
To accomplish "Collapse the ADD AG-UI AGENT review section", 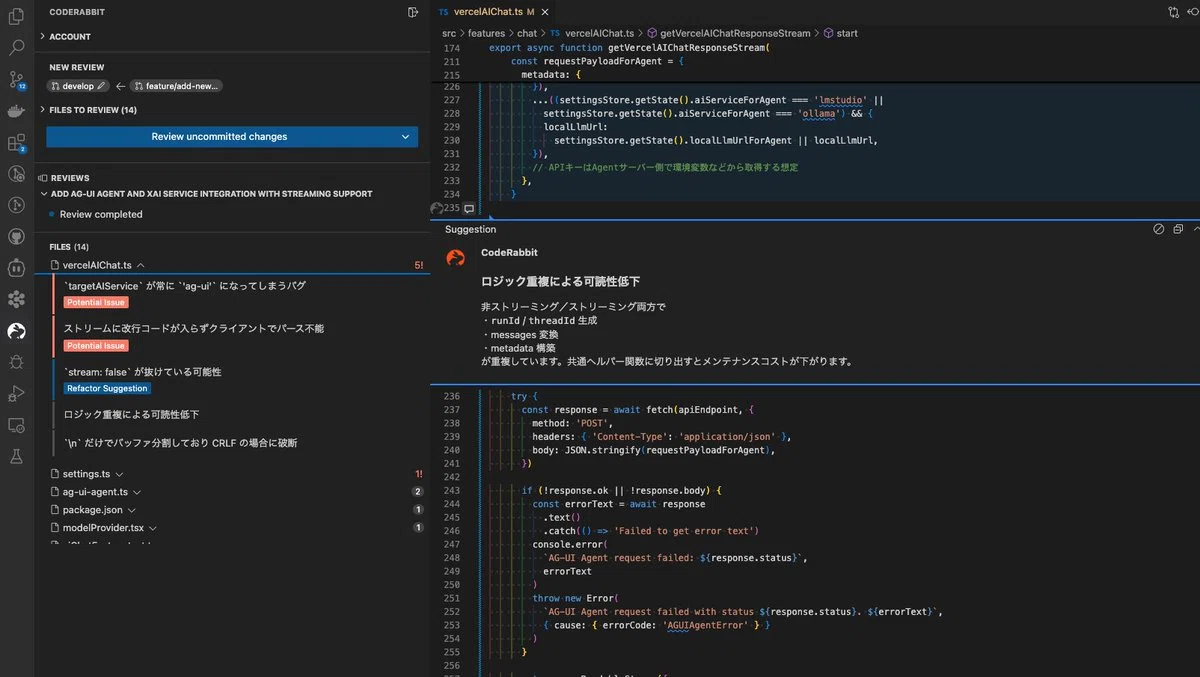I will pyautogui.click(x=43, y=194).
